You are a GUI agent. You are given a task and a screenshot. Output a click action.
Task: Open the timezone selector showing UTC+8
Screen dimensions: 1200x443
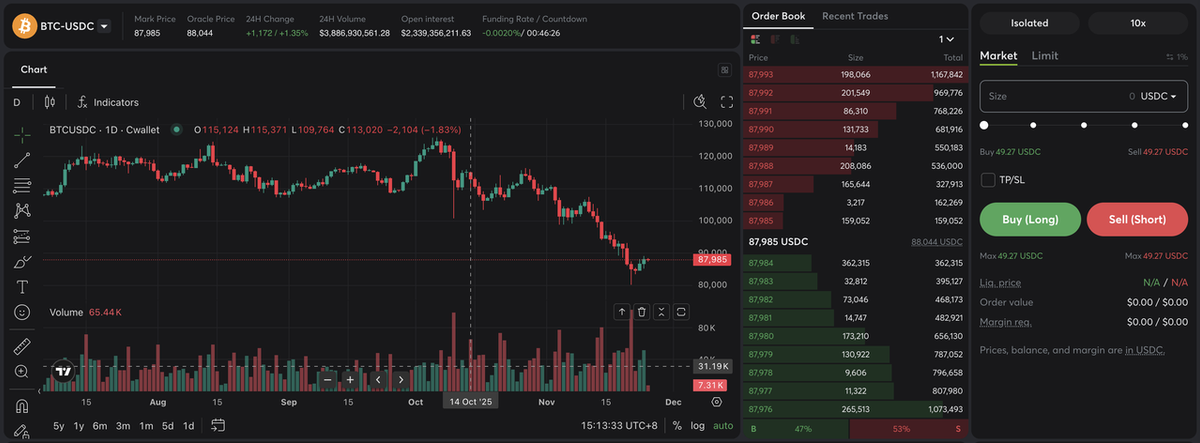[x=620, y=425]
